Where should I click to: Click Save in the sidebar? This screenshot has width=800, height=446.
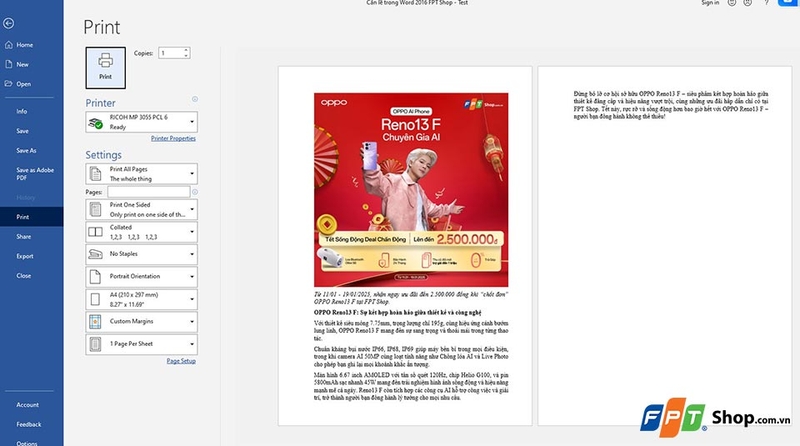(22, 131)
